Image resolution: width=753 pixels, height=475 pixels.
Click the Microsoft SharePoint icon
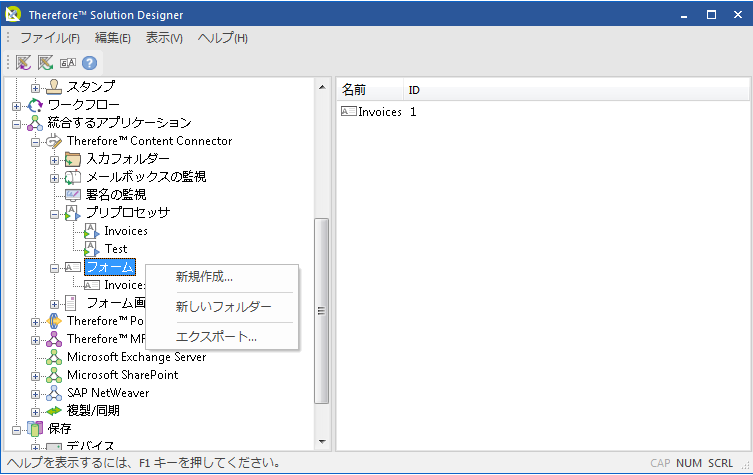point(54,375)
